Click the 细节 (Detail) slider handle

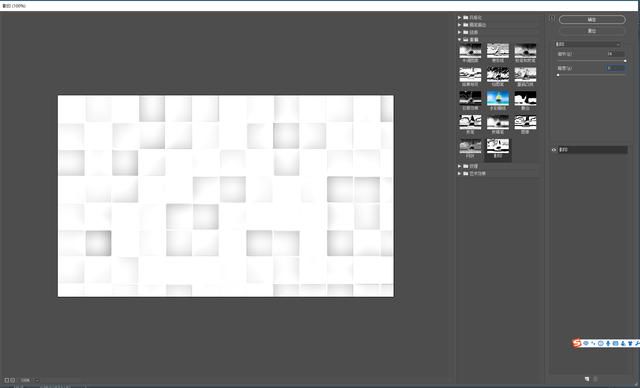coord(625,61)
